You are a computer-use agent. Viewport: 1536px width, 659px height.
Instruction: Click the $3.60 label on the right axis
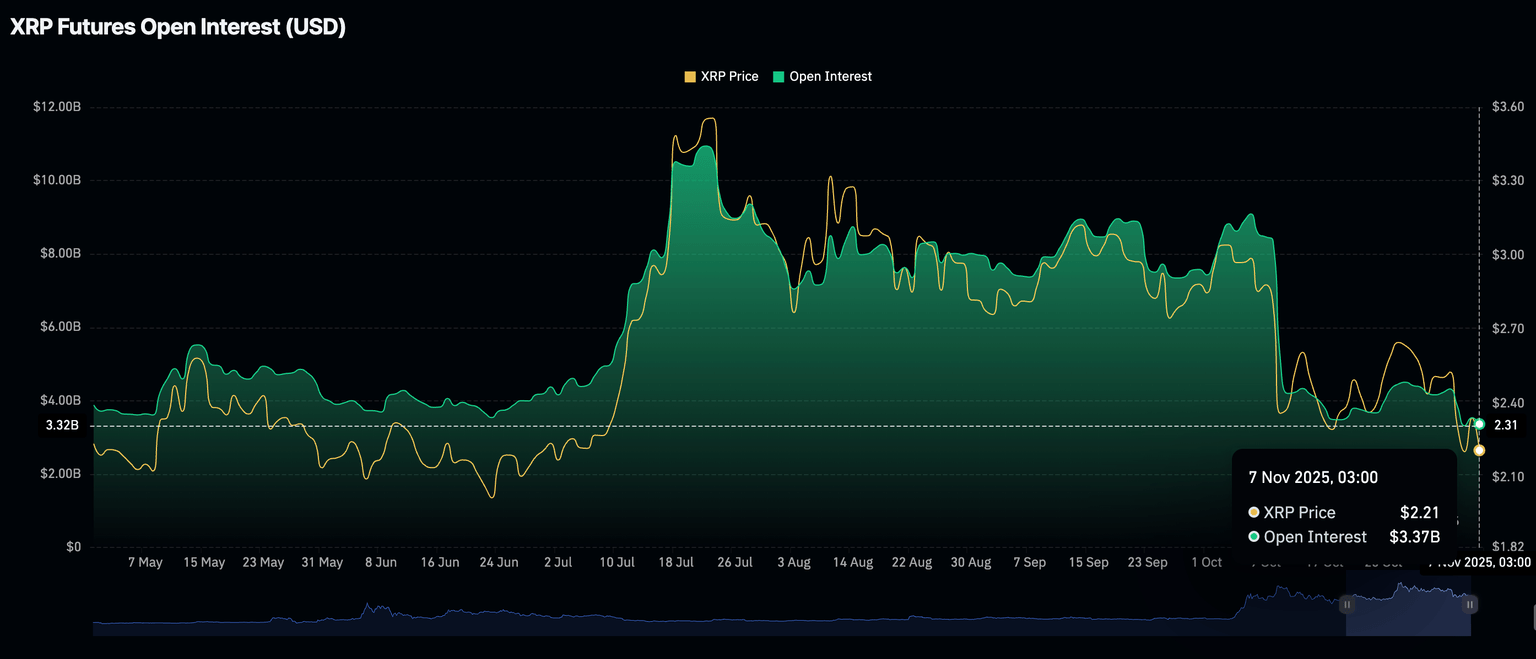[1507, 107]
